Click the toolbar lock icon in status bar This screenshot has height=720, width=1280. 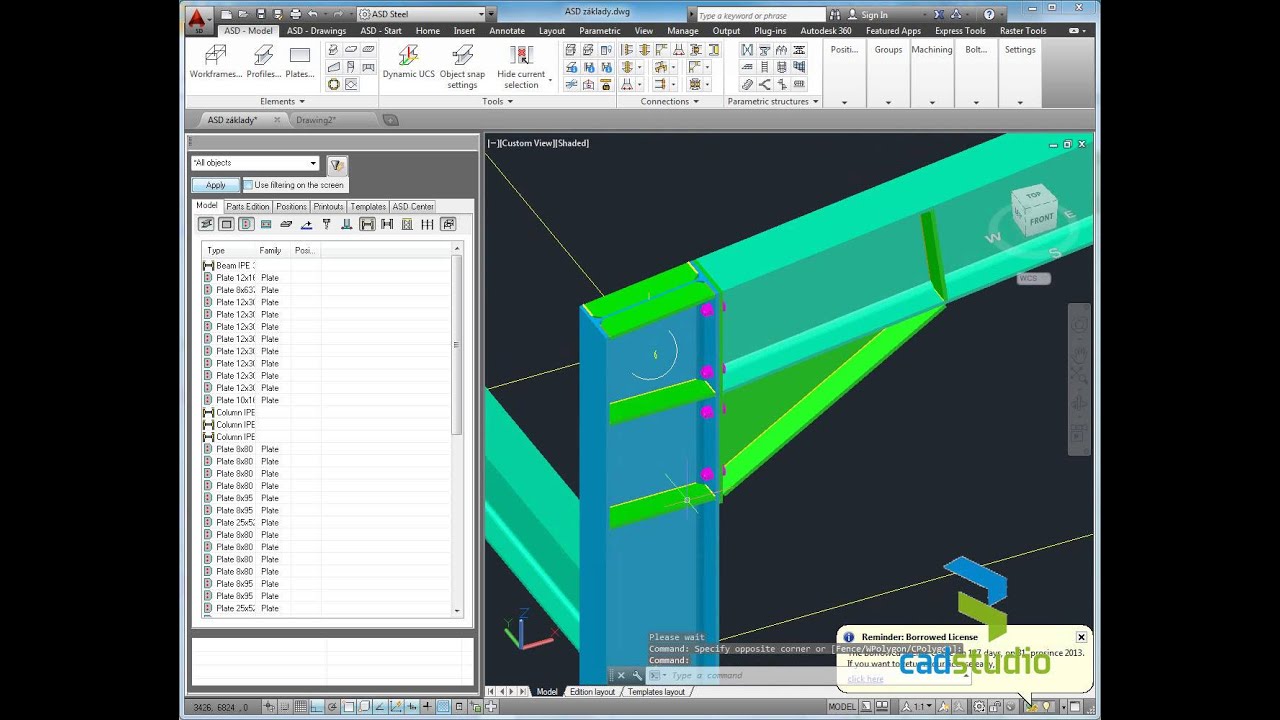click(995, 706)
